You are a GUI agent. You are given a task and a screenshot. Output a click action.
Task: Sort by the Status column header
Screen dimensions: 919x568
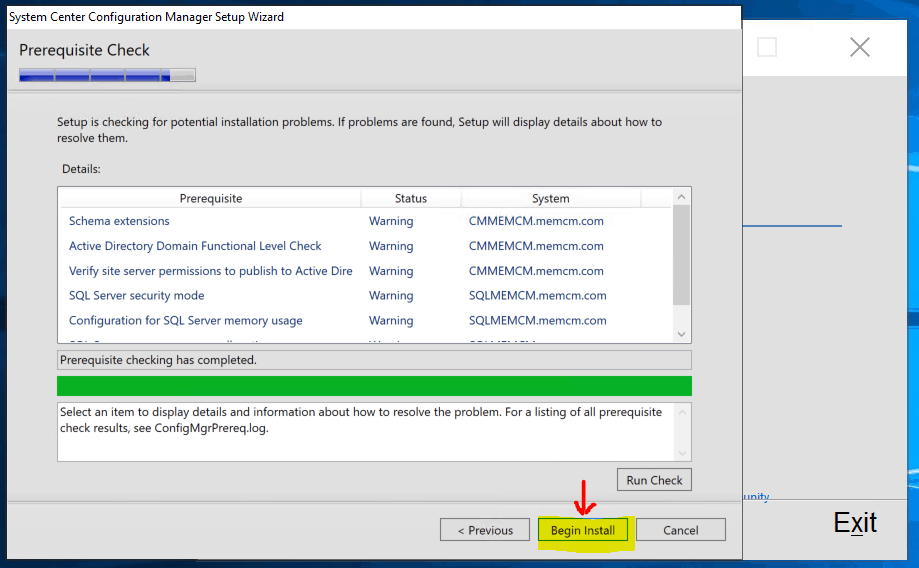tap(410, 198)
